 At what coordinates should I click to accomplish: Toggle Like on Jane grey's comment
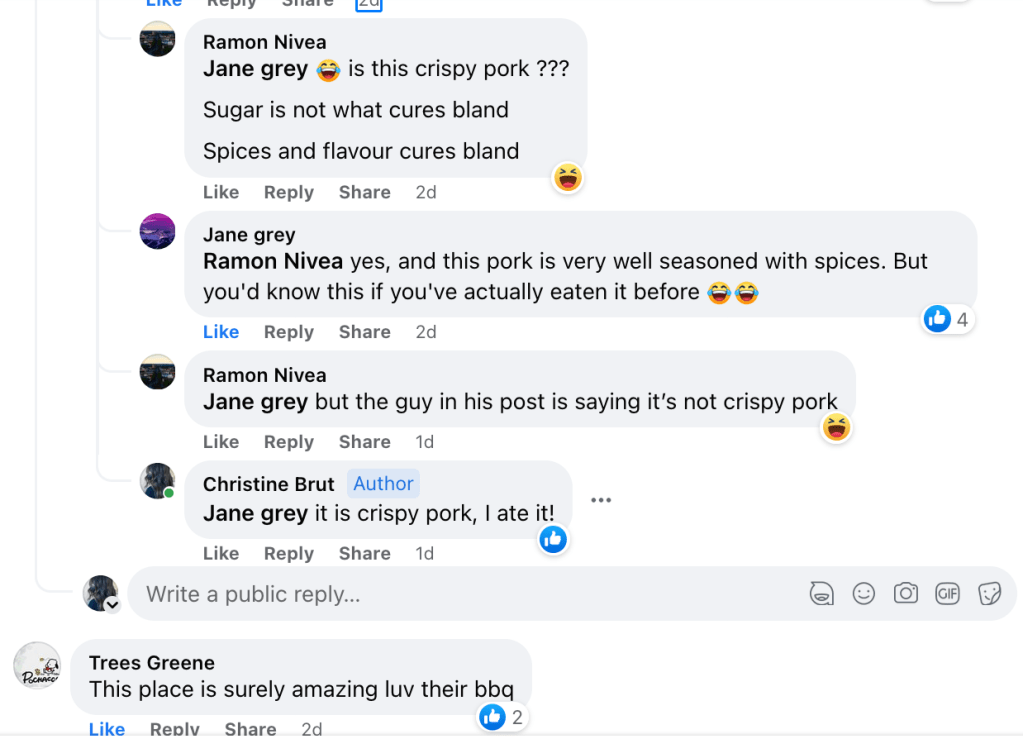click(x=221, y=332)
